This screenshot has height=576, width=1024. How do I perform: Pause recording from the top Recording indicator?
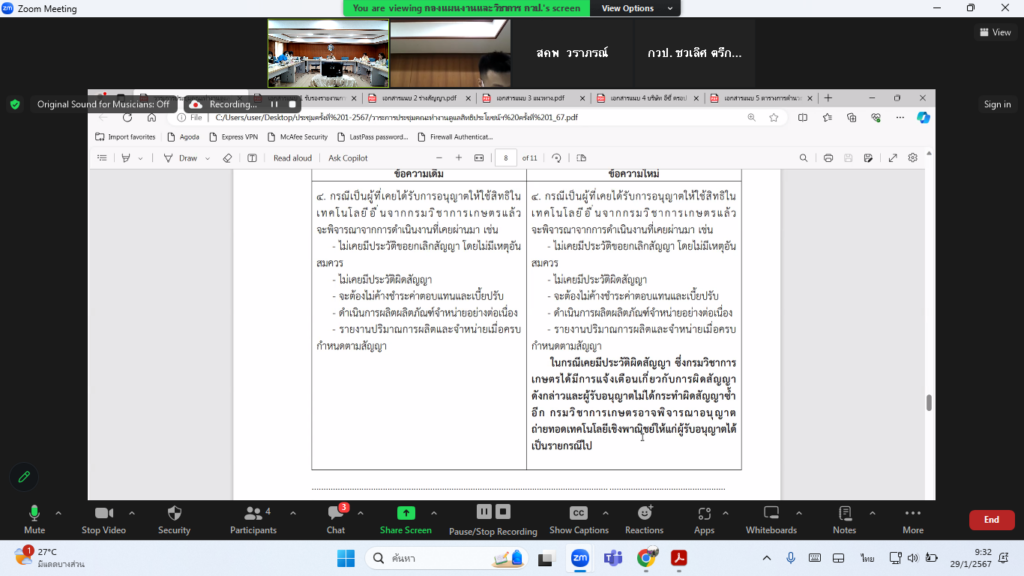point(274,104)
